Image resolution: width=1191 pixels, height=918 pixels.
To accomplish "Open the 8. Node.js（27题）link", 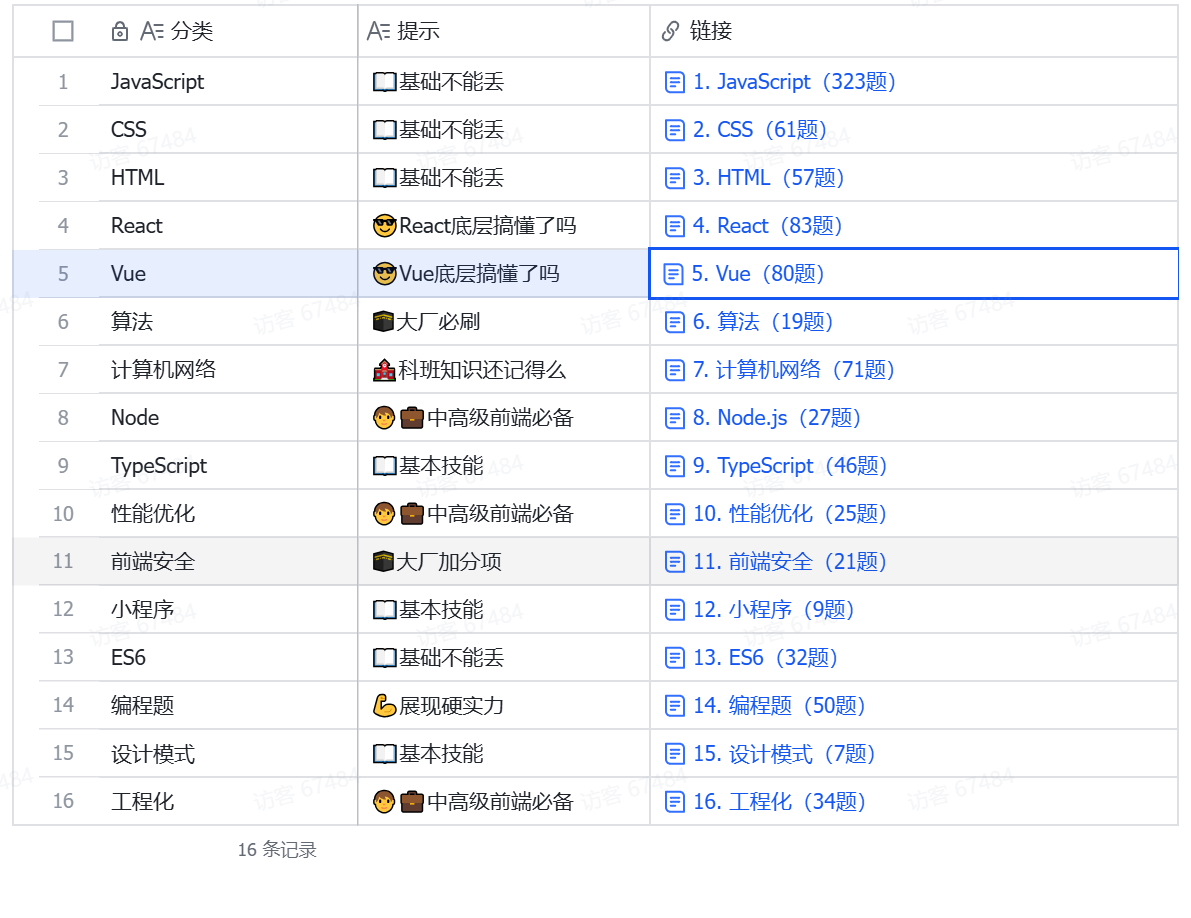I will tap(777, 418).
